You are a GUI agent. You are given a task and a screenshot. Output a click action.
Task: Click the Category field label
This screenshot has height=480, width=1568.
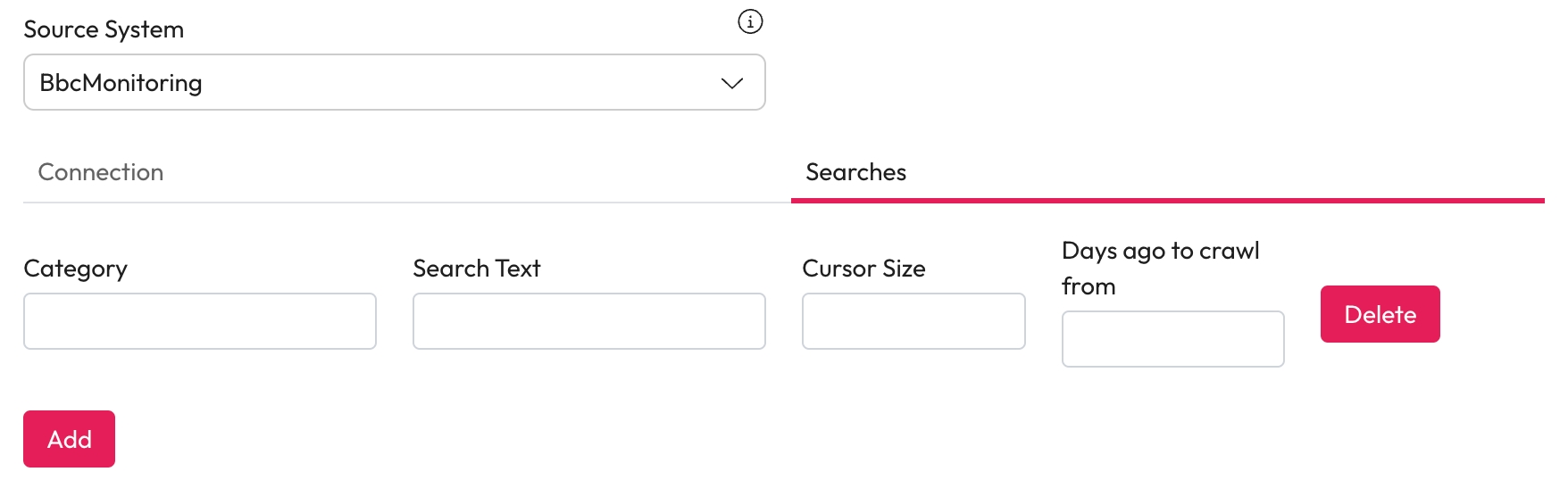pyautogui.click(x=76, y=269)
